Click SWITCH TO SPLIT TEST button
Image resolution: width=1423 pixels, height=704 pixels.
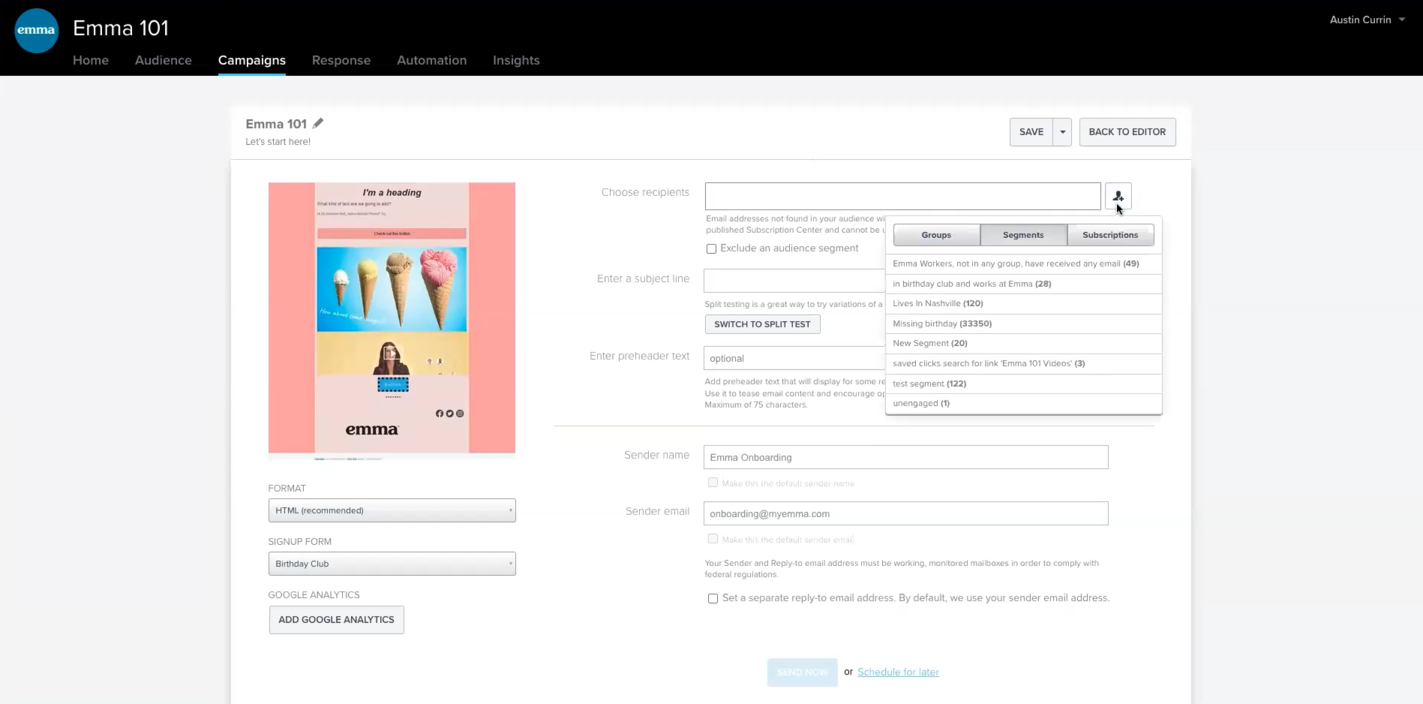pos(762,324)
